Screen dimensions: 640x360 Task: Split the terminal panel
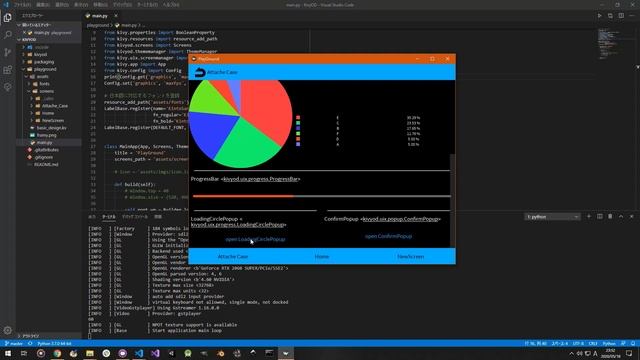(600, 216)
